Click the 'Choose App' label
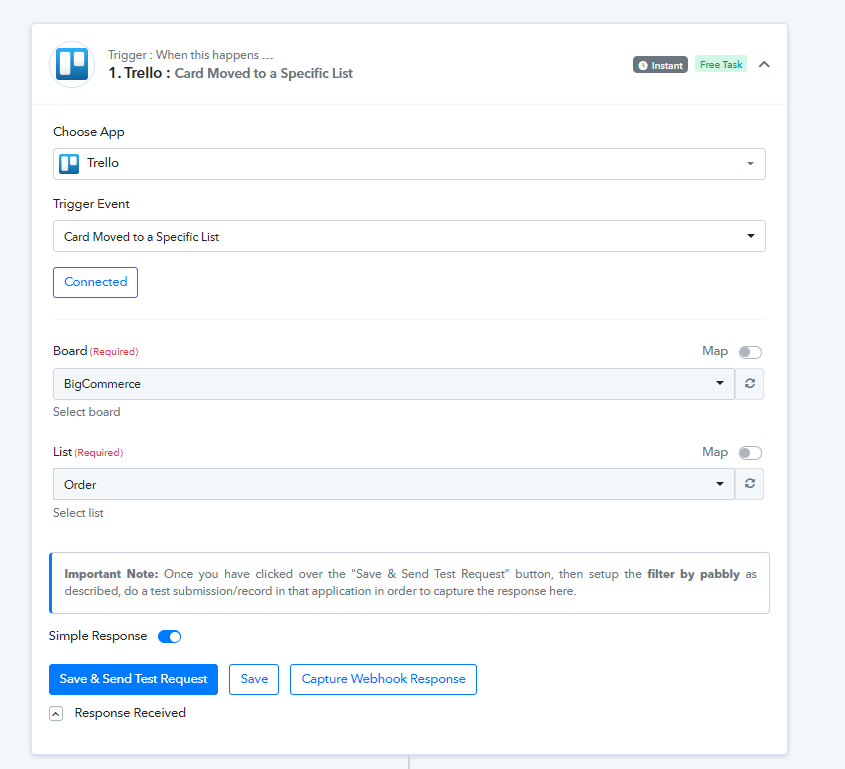Viewport: 845px width, 769px height. coord(89,132)
